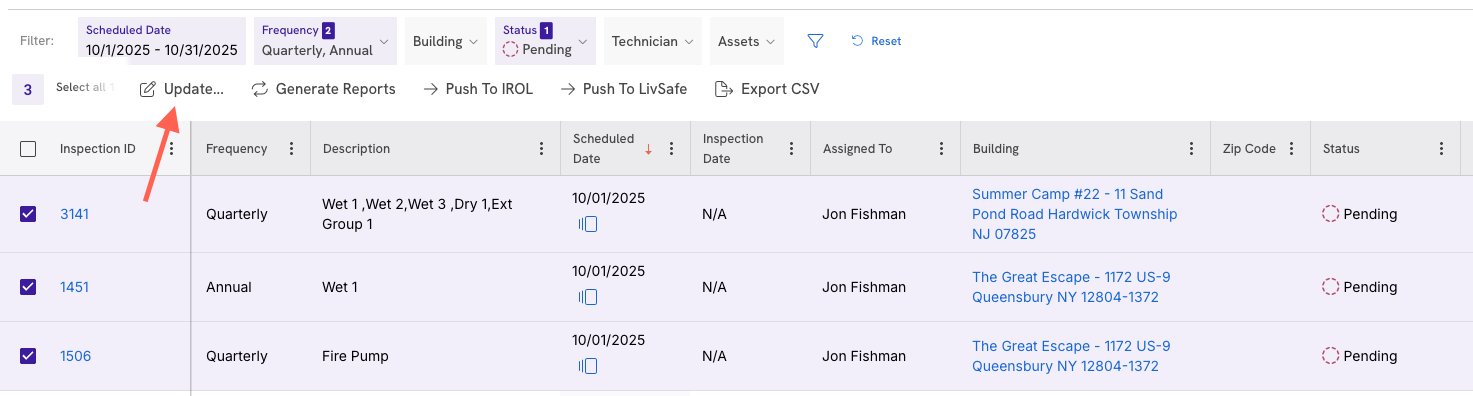Click the schedule icon under row 1451's date
The height and width of the screenshot is (396, 1473).
588,297
